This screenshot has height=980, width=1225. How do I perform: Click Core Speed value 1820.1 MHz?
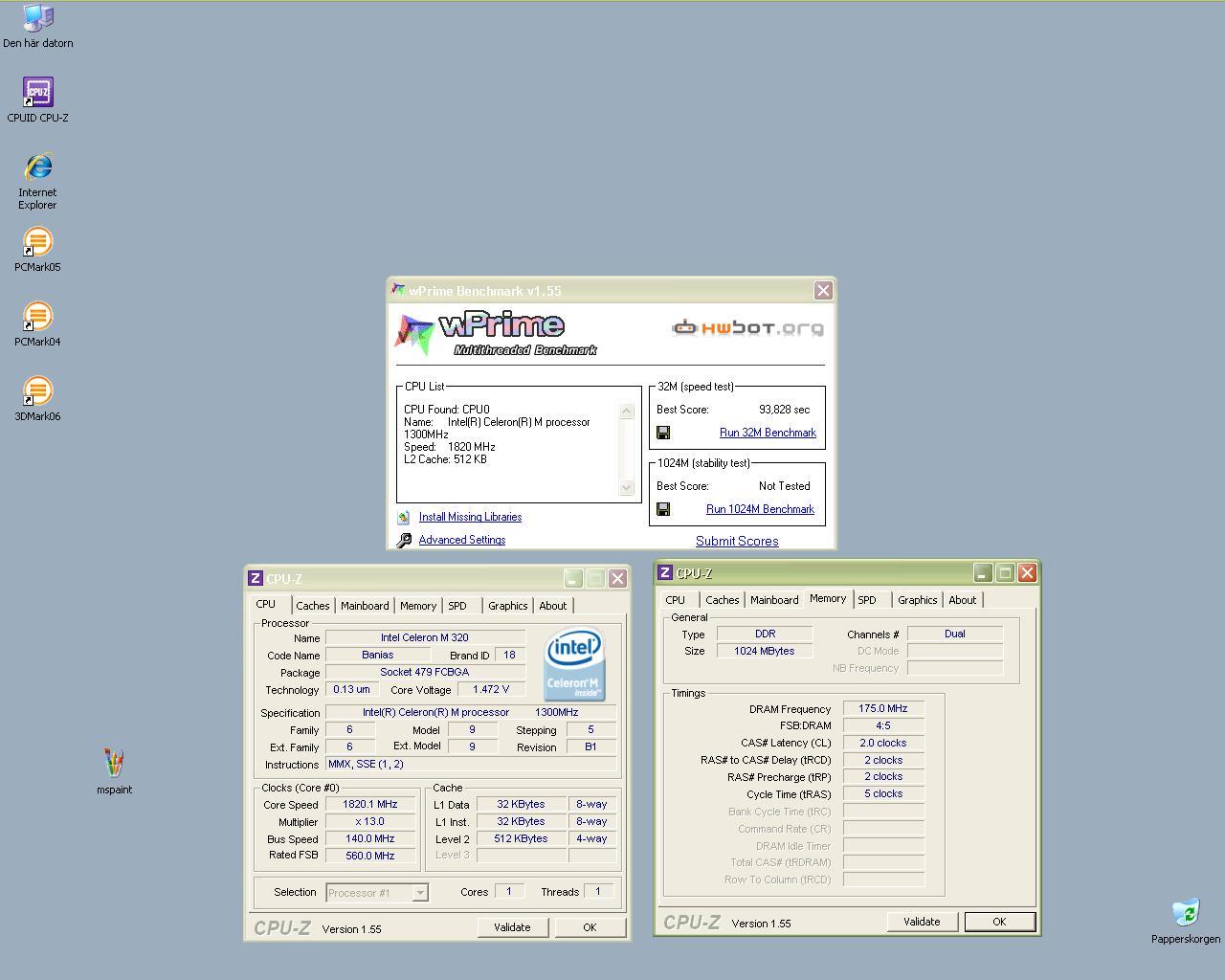point(370,805)
